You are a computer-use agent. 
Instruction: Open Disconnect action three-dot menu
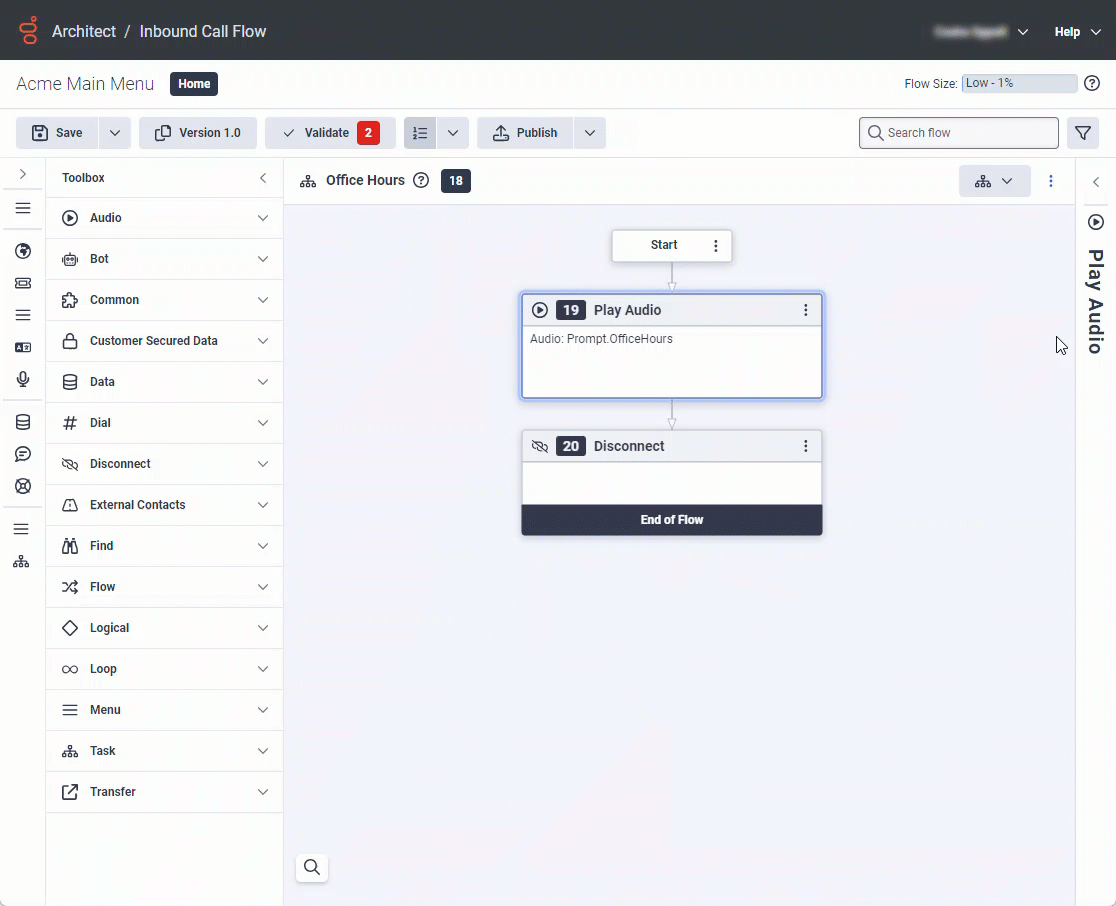point(806,446)
